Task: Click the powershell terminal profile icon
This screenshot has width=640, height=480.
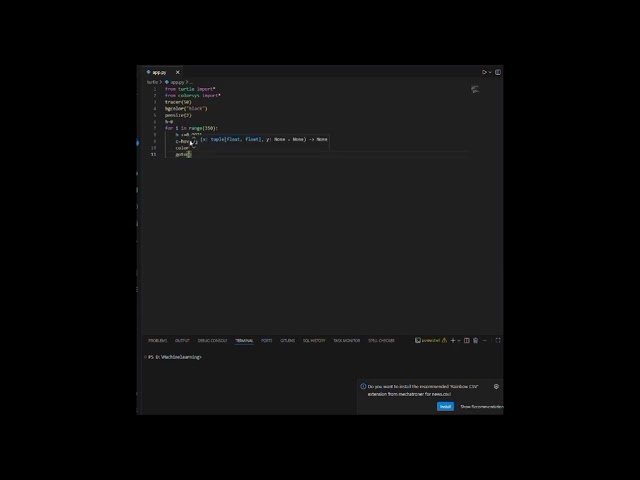Action: 418,340
